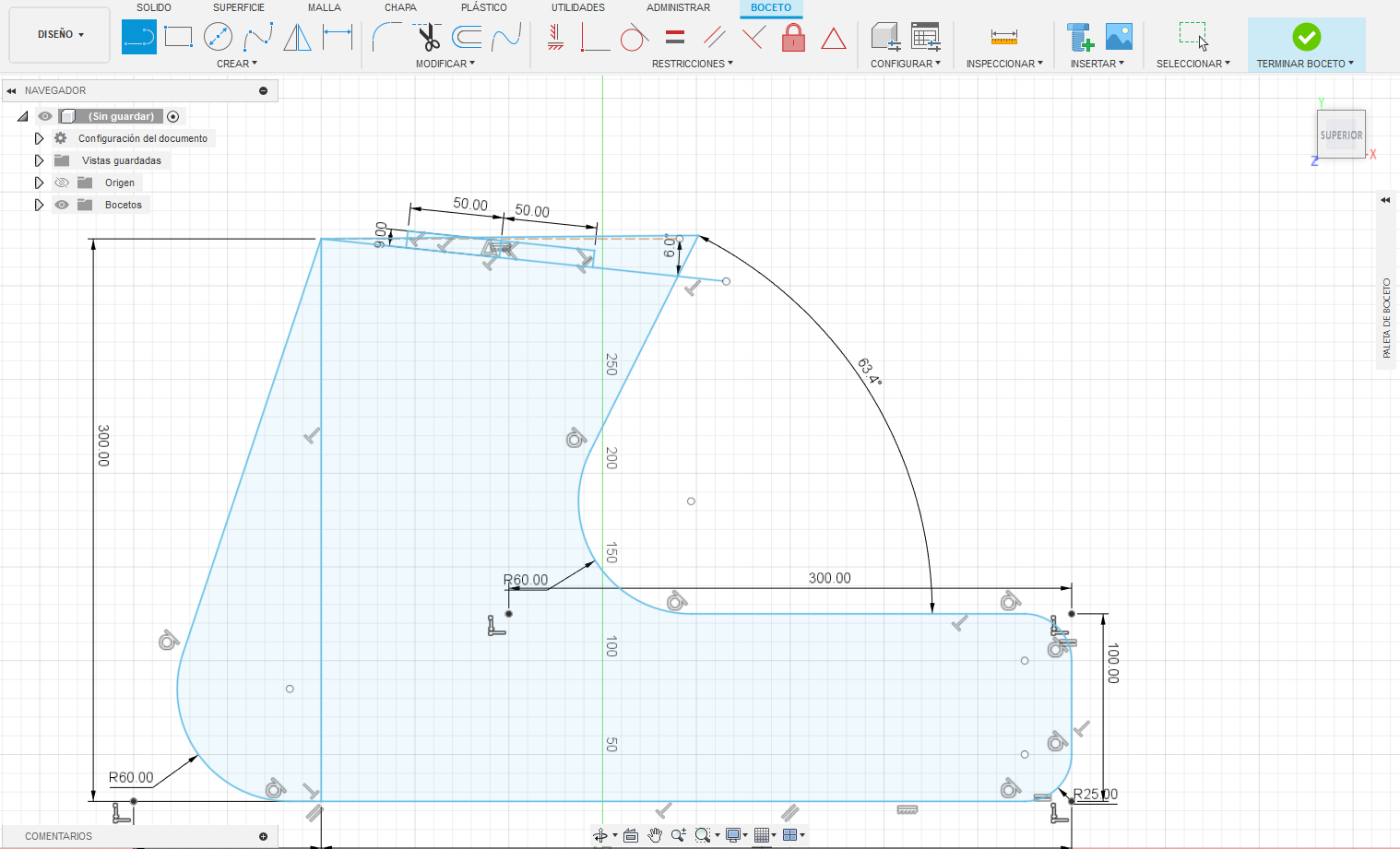This screenshot has height=849, width=1400.
Task: Open the RESTRICCIONES dropdown menu
Action: (x=693, y=64)
